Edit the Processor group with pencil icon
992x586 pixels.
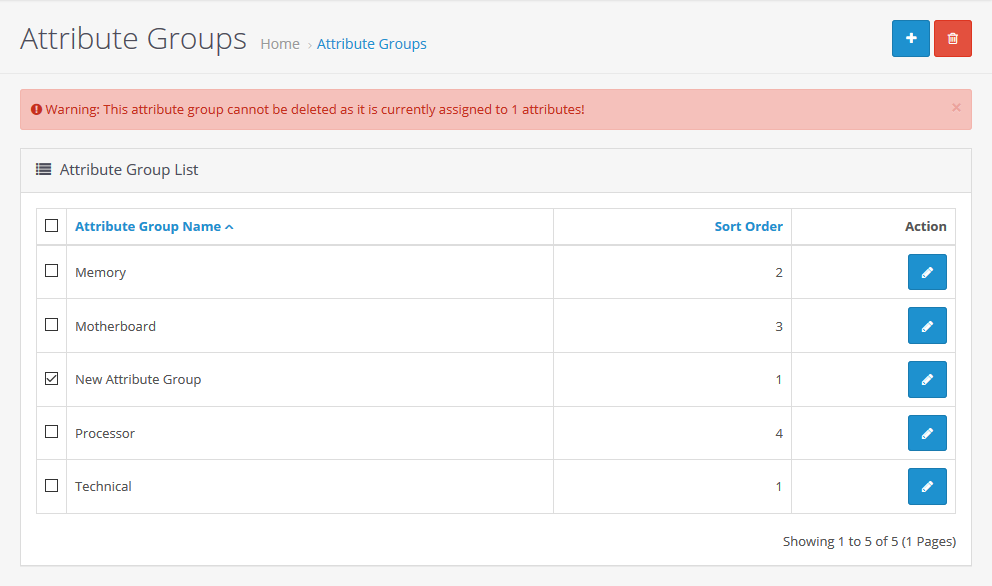927,433
